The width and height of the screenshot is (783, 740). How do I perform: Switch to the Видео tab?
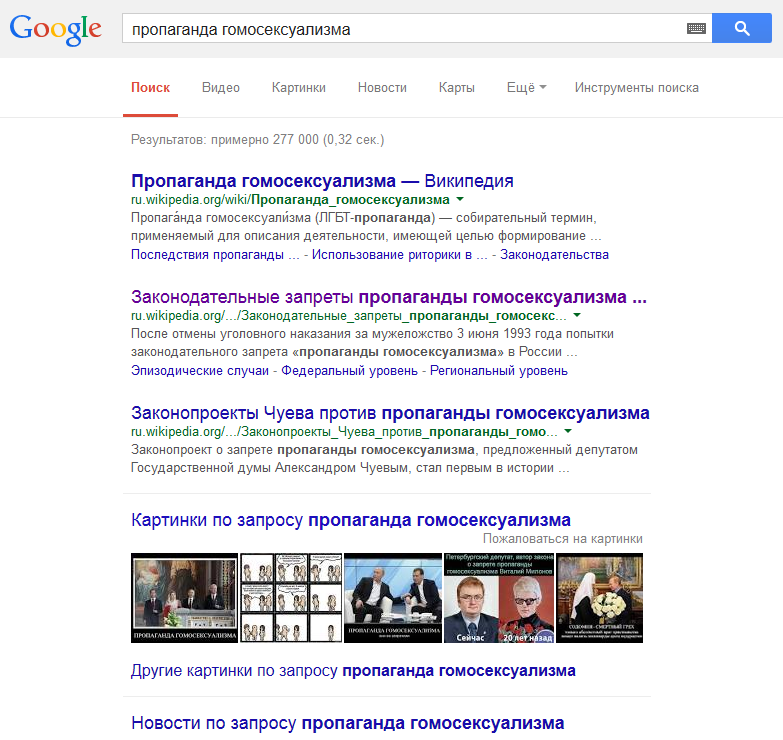pyautogui.click(x=221, y=87)
